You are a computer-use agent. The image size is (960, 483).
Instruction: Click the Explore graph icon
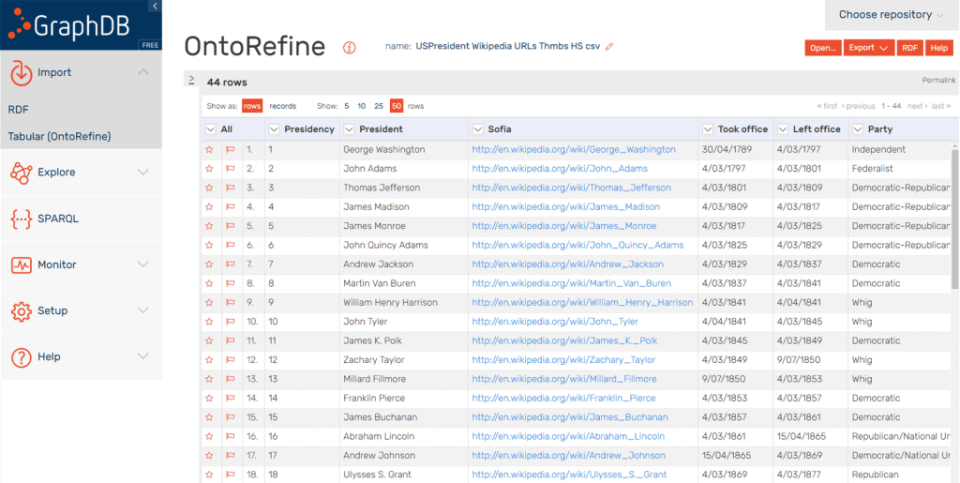[22, 173]
